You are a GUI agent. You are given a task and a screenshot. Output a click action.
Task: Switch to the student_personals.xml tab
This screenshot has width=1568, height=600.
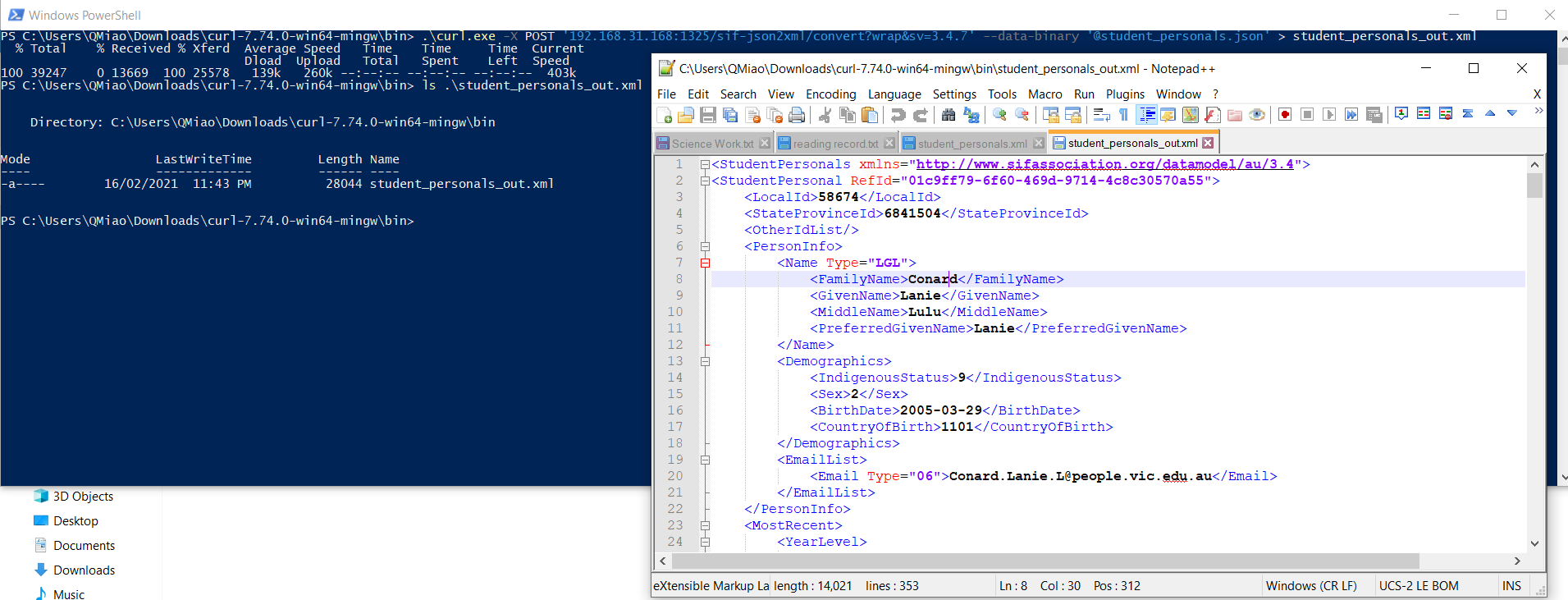click(972, 144)
